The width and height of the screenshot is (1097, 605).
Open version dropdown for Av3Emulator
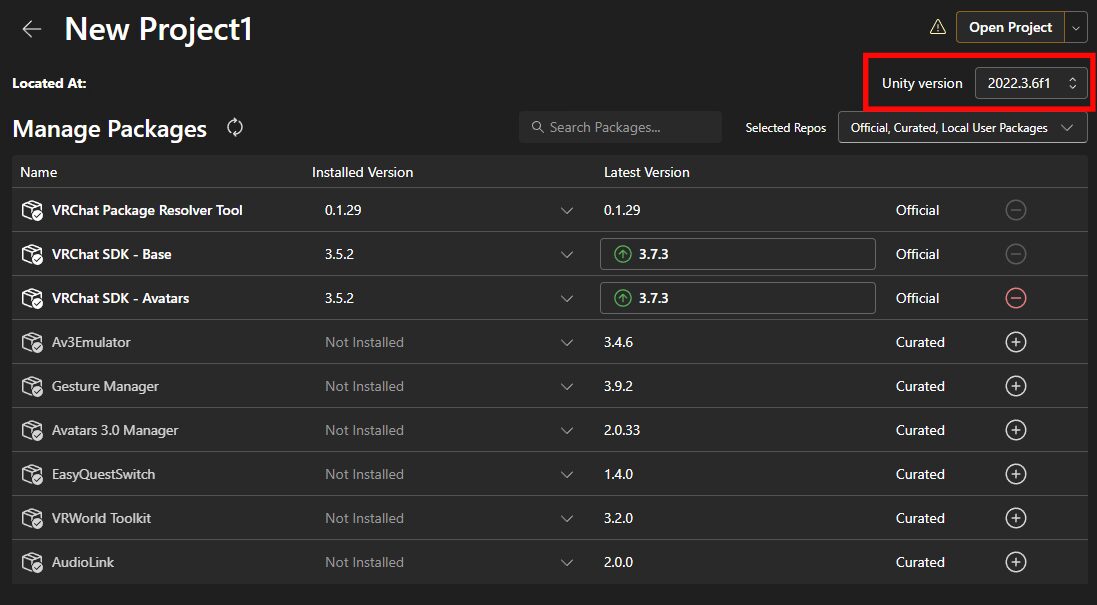(x=567, y=343)
